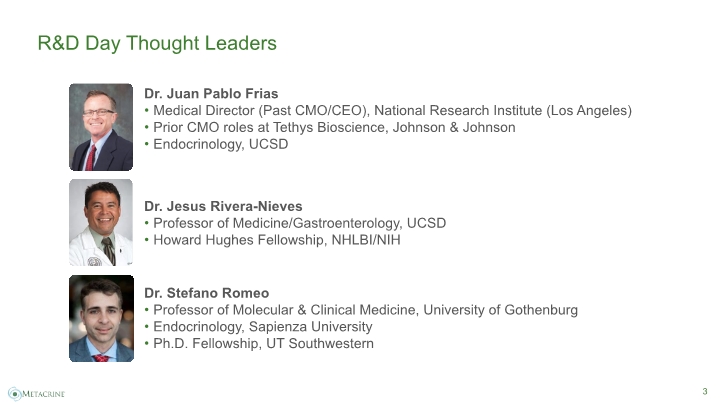Select Dr. Stefano Romeo's headshot photo
This screenshot has height=405, width=720.
click(x=101, y=319)
